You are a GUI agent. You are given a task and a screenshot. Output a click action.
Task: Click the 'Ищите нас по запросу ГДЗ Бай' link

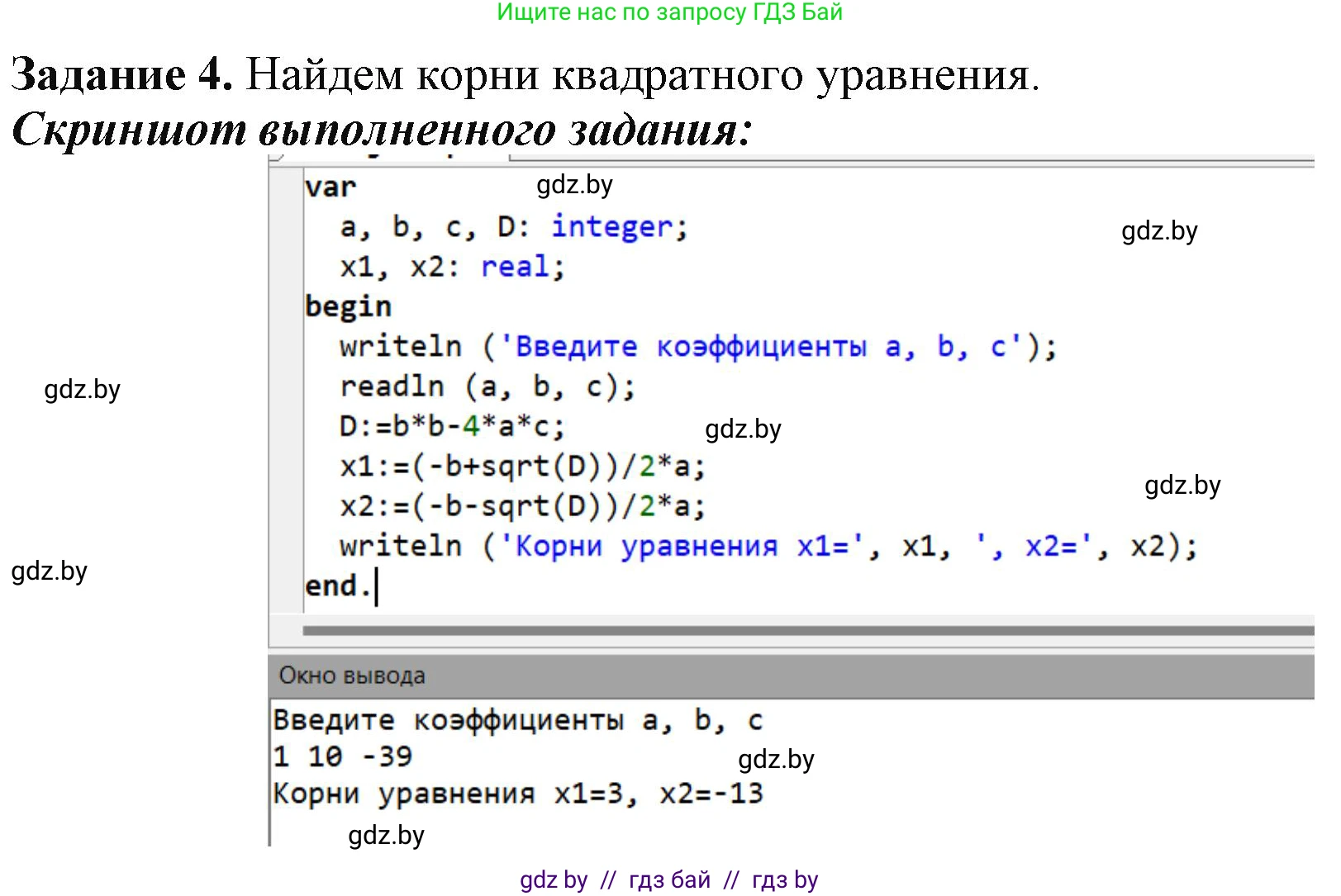pyautogui.click(x=669, y=12)
